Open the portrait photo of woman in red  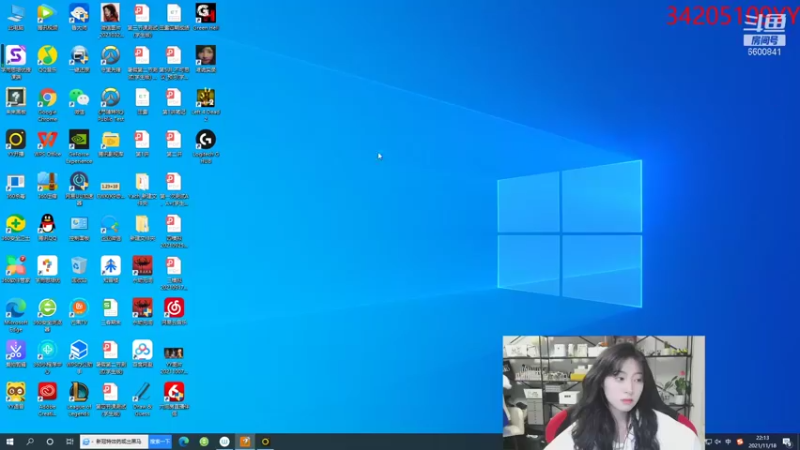click(111, 20)
